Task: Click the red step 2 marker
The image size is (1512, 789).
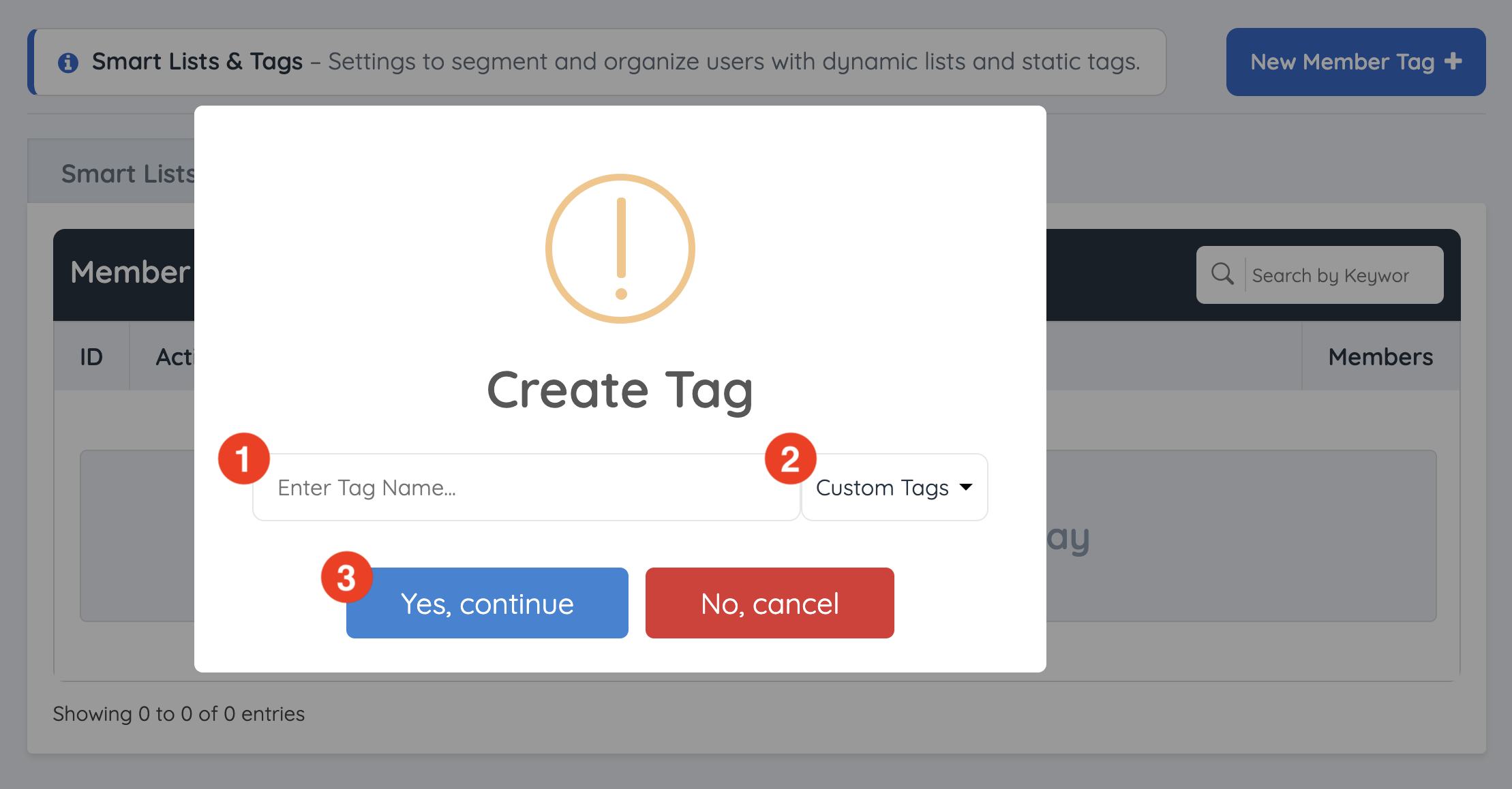Action: click(x=790, y=459)
